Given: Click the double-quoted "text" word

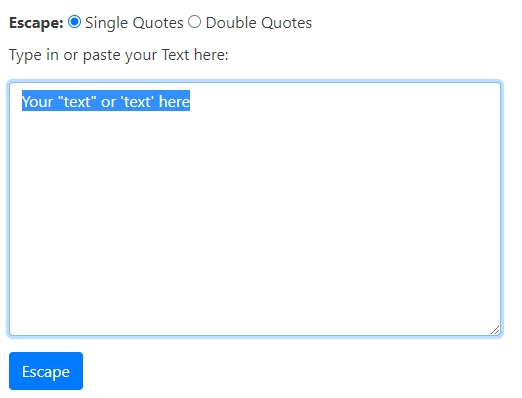Looking at the screenshot, I should click(x=77, y=101).
